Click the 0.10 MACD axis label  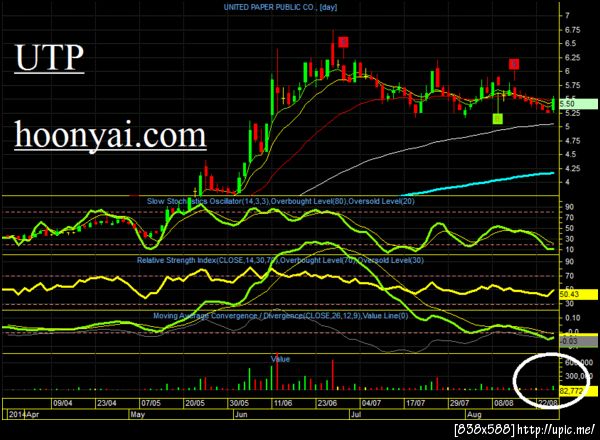(572, 318)
